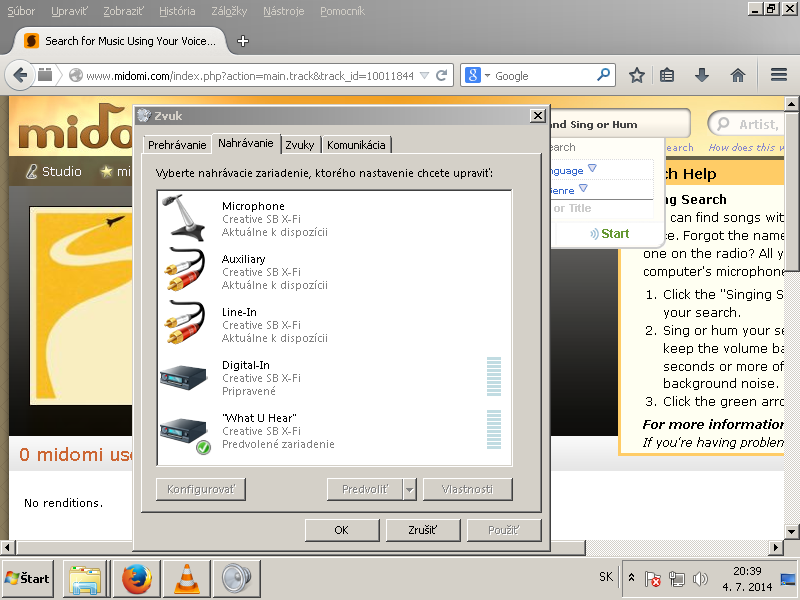Go back with Firefox back arrow
The image size is (800, 600).
click(x=19, y=76)
